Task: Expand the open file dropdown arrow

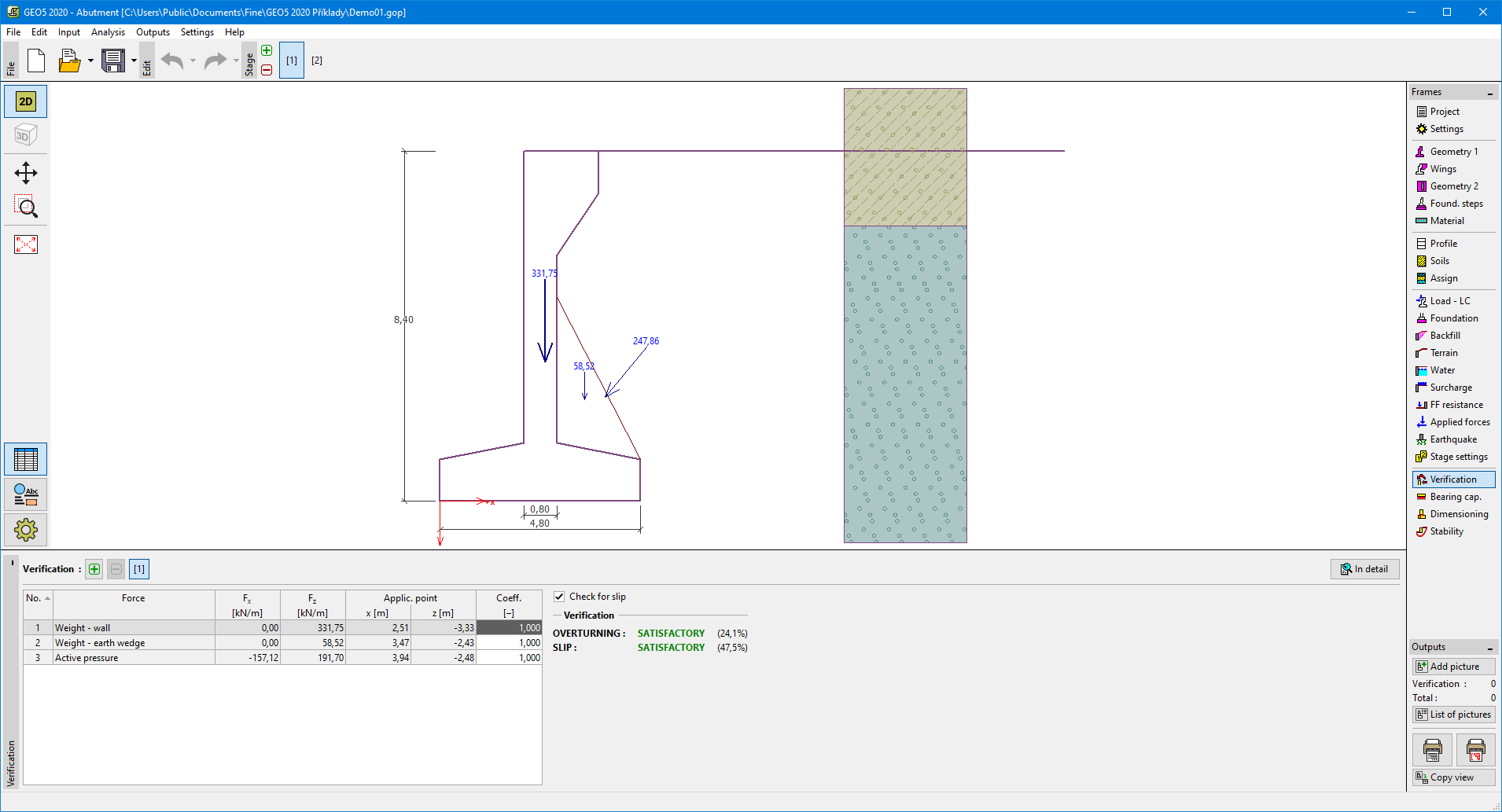Action: [x=90, y=61]
